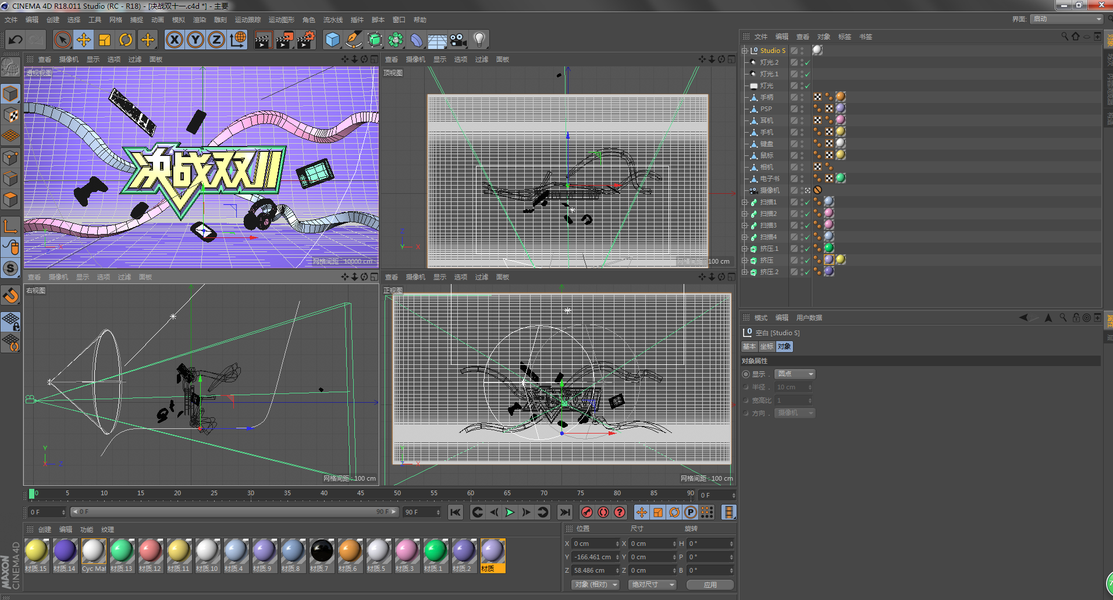
Task: Click the 应用 apply button
Action: pyautogui.click(x=710, y=584)
